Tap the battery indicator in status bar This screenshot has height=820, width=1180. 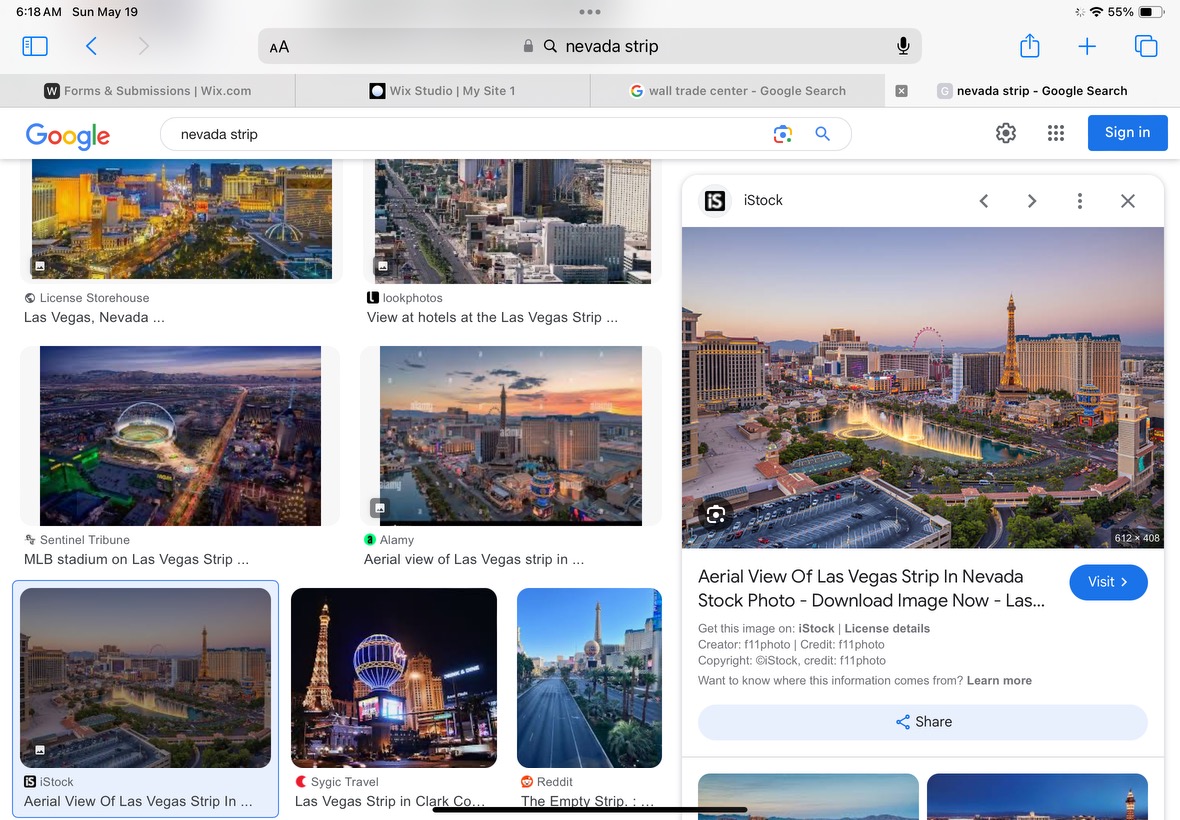(1150, 11)
